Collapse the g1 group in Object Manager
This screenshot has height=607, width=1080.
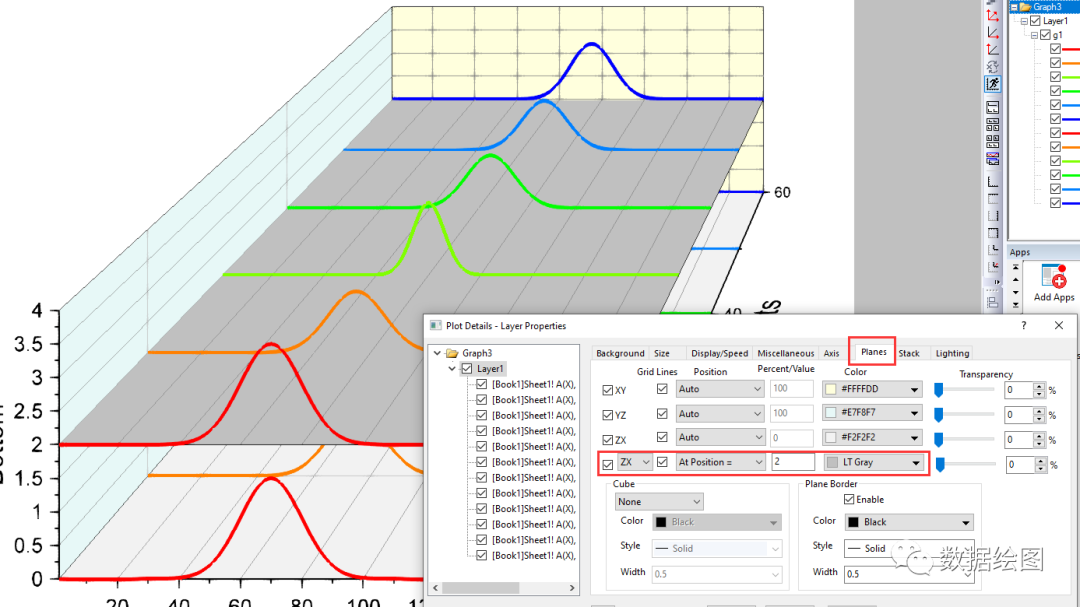[1035, 34]
